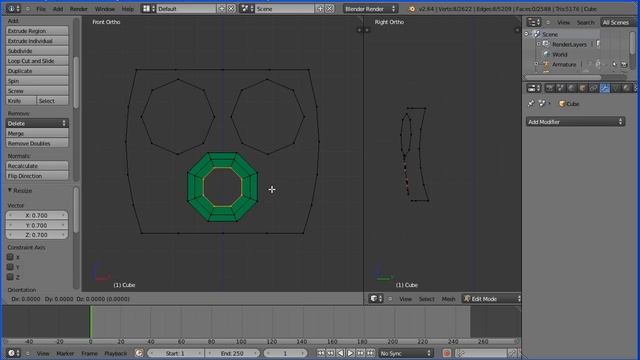Add a new scene with plus icon
Viewport: 640px width, 360px height.
(320, 9)
